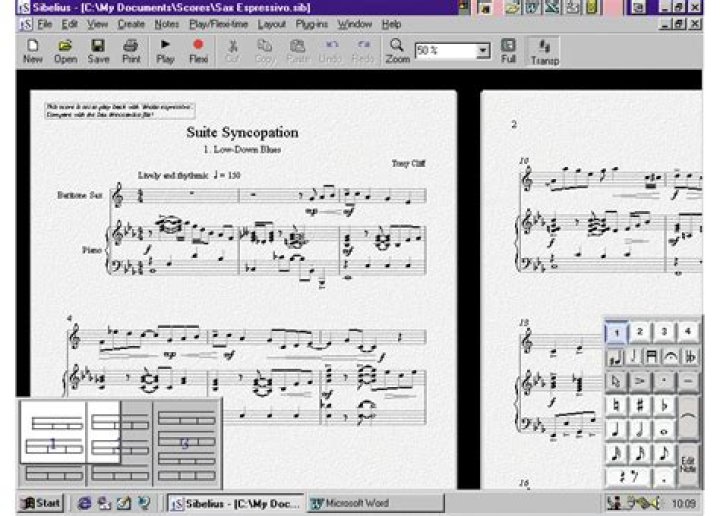Click the rest button on keypad

pyautogui.click(x=628, y=477)
